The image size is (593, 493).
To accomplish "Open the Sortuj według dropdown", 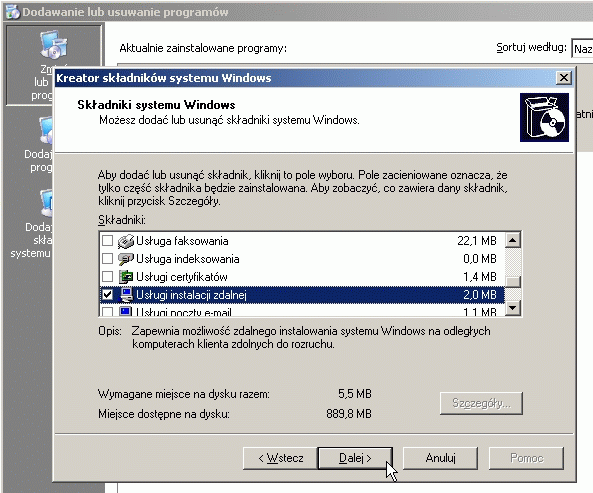I will point(582,48).
